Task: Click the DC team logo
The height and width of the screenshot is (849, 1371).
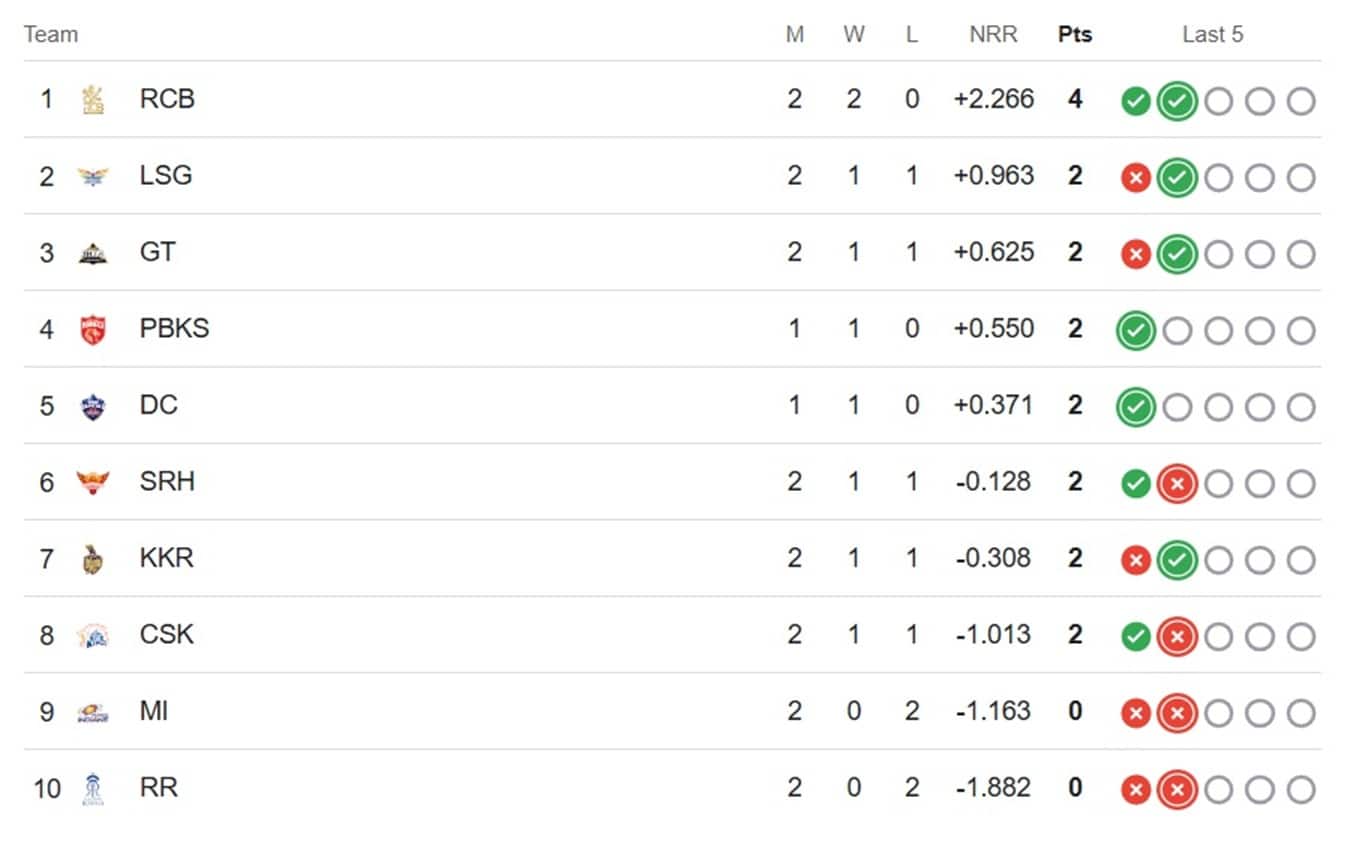Action: (93, 405)
